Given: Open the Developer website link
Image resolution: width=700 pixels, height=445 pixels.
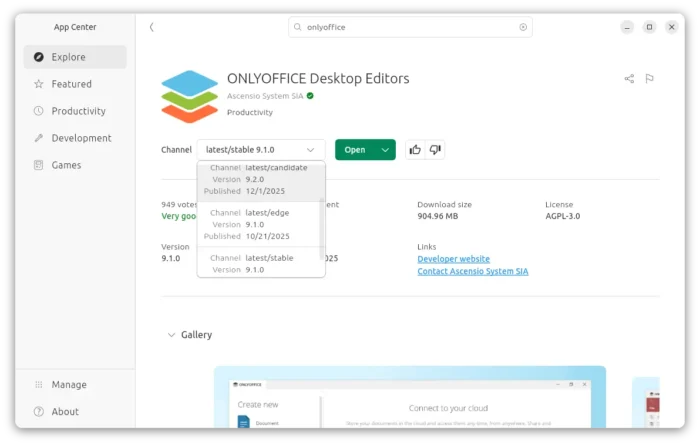Looking at the screenshot, I should coord(453,259).
